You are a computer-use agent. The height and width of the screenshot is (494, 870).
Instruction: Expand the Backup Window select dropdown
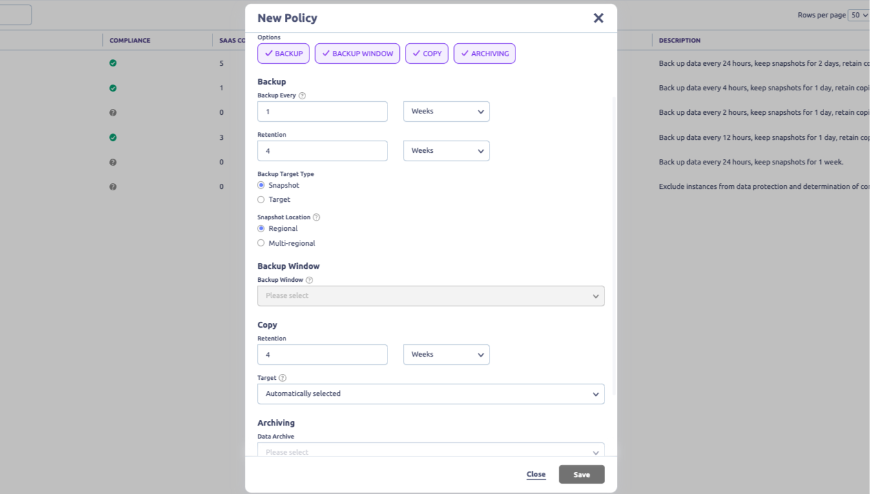[x=431, y=296]
